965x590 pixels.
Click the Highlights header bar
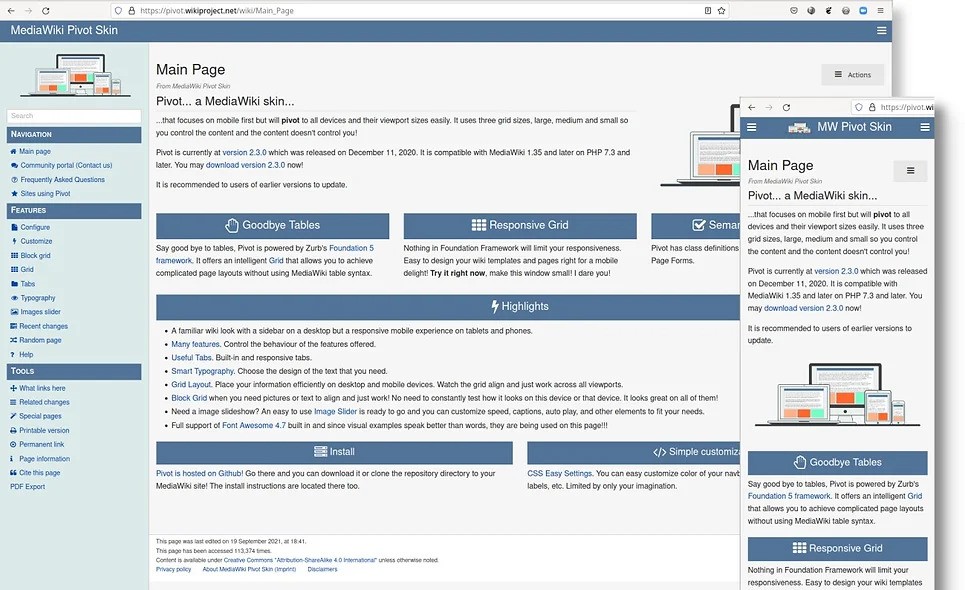(x=448, y=306)
